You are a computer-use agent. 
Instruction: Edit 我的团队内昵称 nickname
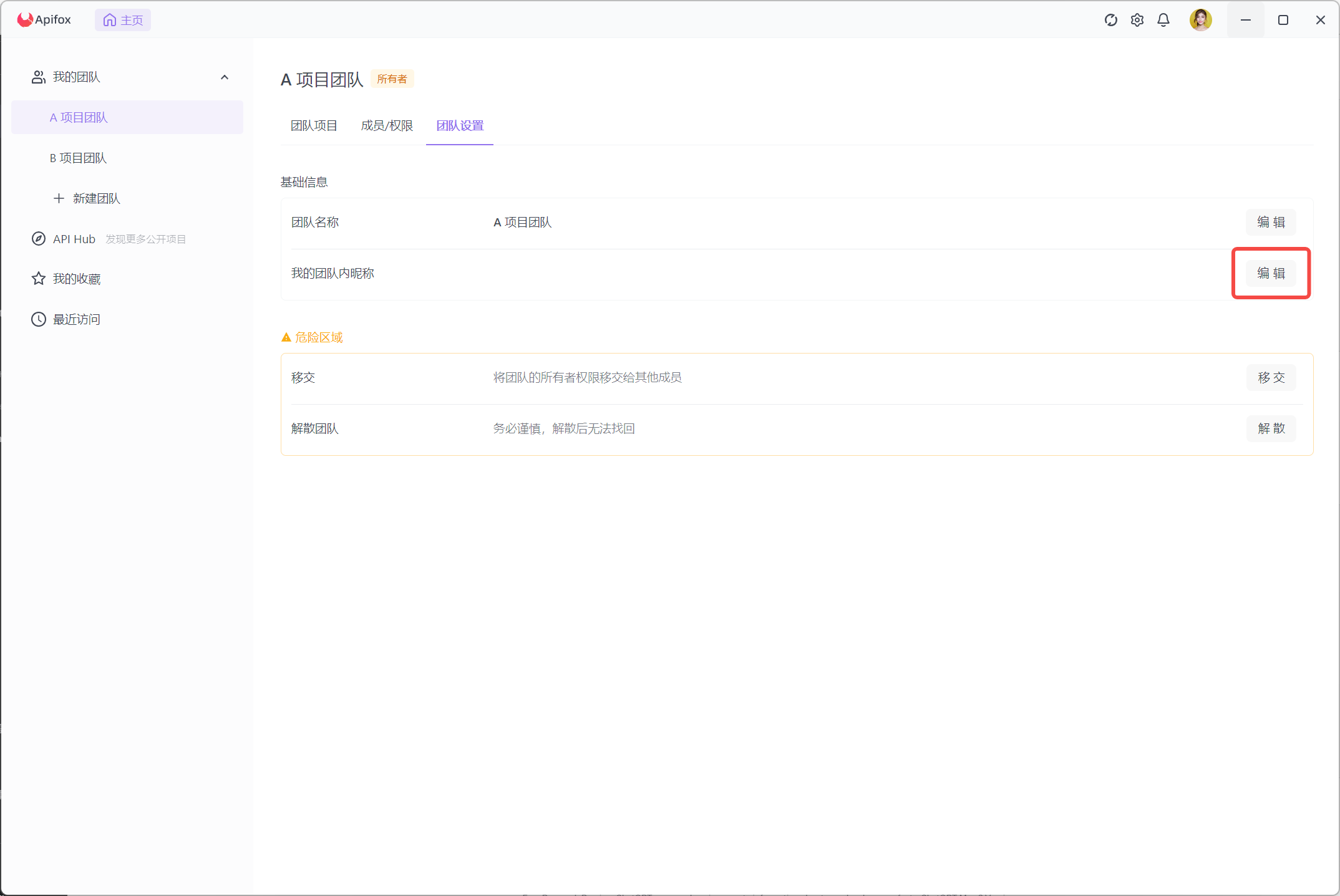1271,273
